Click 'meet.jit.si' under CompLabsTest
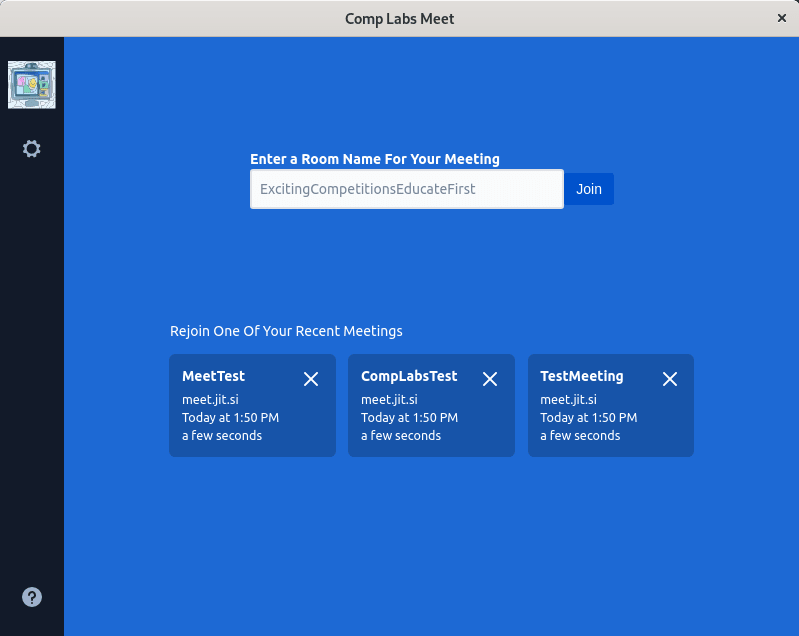This screenshot has width=799, height=636. 389,400
